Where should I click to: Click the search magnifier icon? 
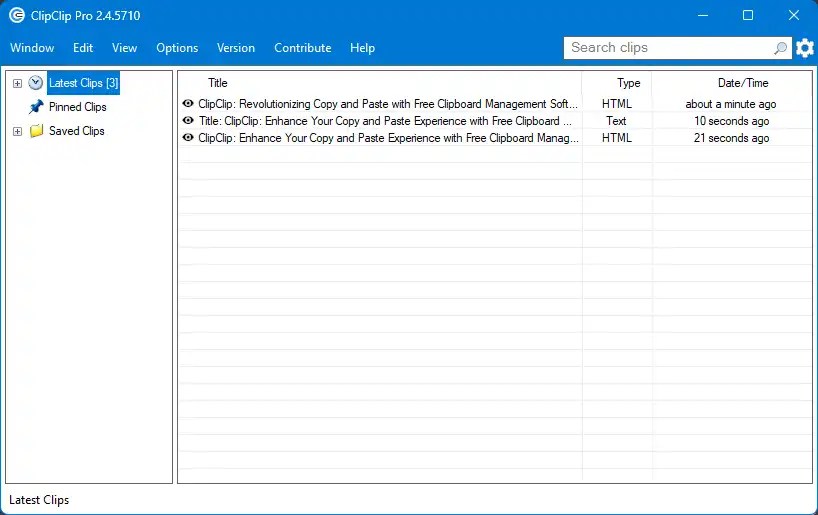(780, 48)
